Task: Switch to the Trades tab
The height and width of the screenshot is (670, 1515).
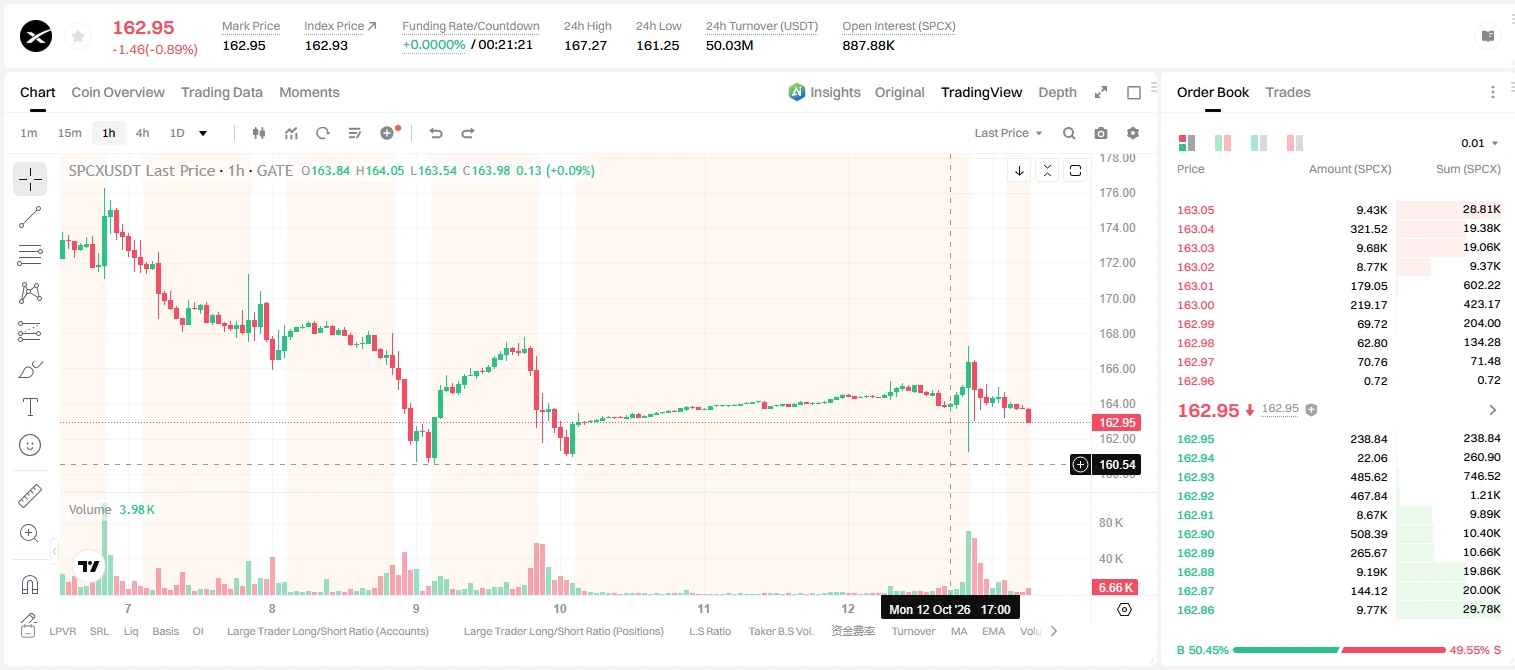Action: [x=1288, y=92]
